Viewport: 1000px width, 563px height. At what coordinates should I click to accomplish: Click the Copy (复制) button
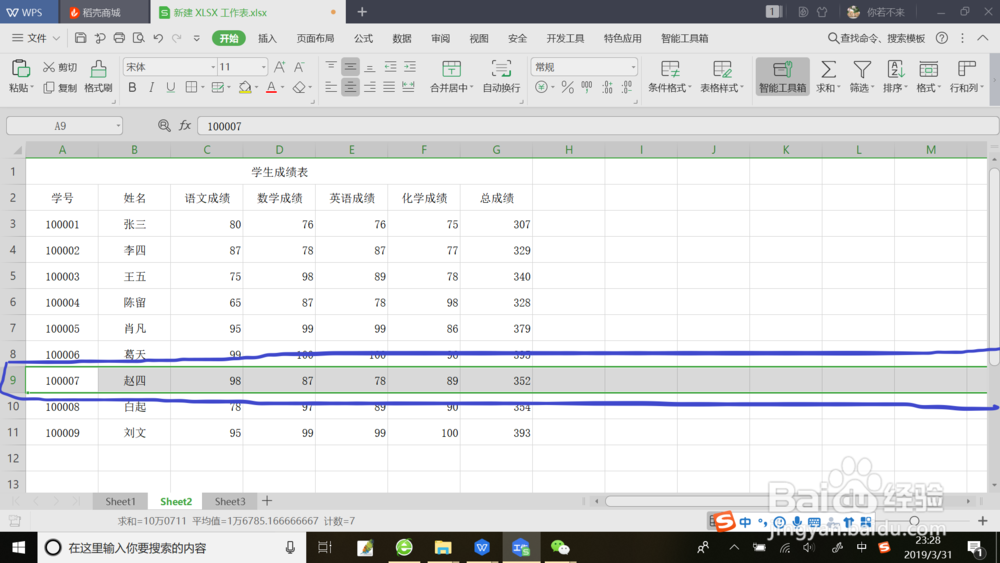(59, 88)
